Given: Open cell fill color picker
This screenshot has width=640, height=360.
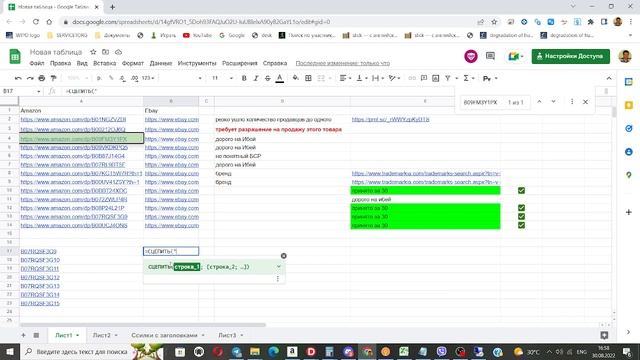Looking at the screenshot, I should pyautogui.click(x=296, y=78).
